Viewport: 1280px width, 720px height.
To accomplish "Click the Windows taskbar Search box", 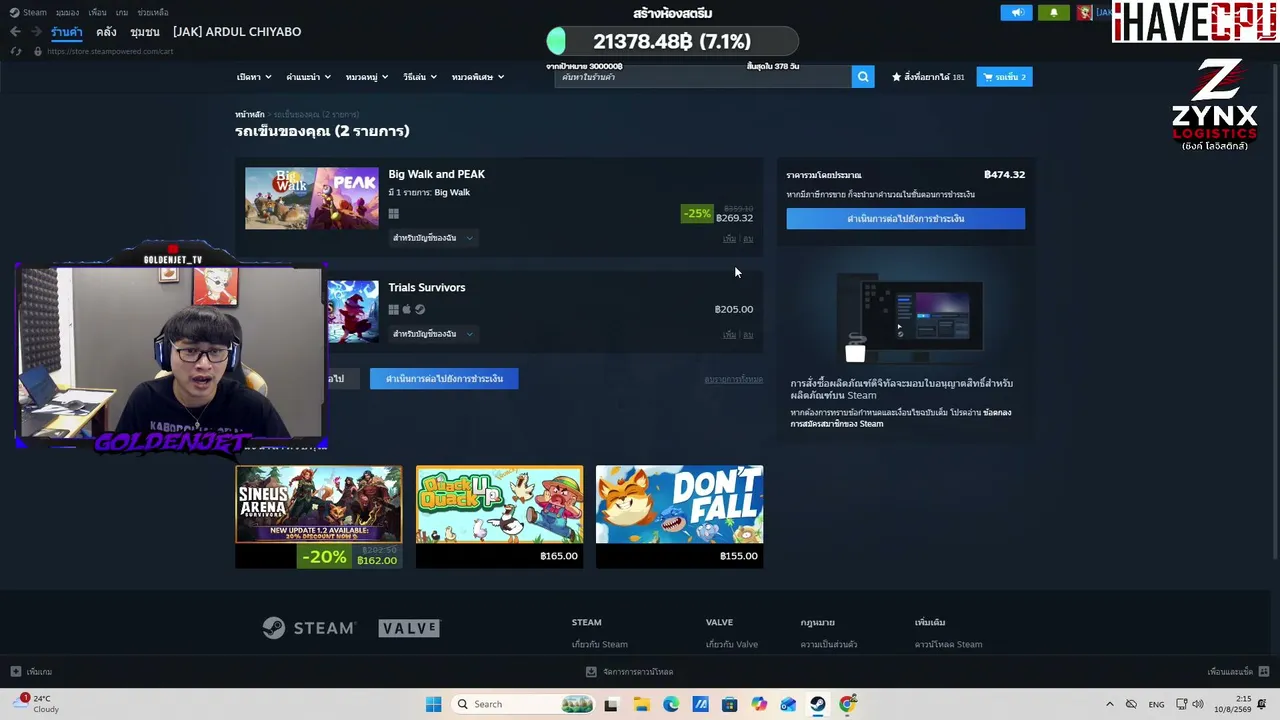I will 522,704.
